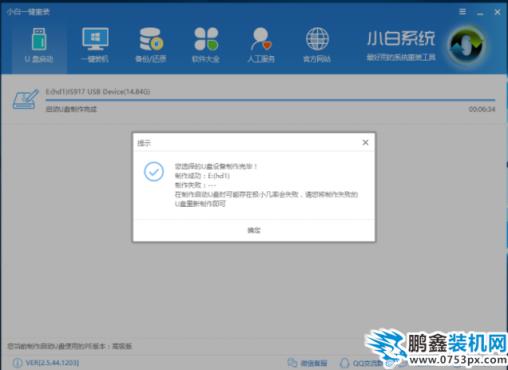The image size is (508, 370).
Task: Click the PE版本 高级版 notice text
Action: point(70,346)
